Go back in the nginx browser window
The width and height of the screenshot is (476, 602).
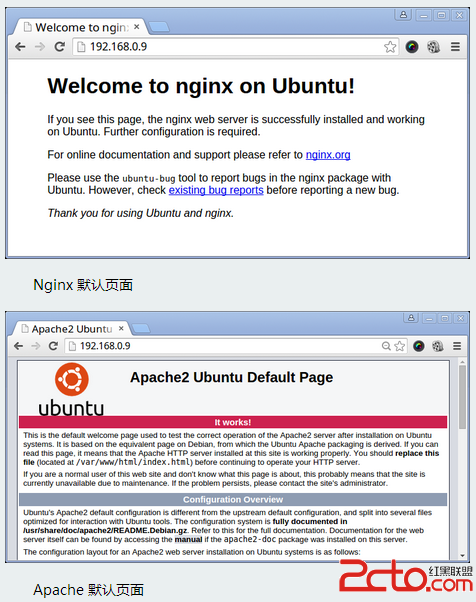tap(20, 47)
